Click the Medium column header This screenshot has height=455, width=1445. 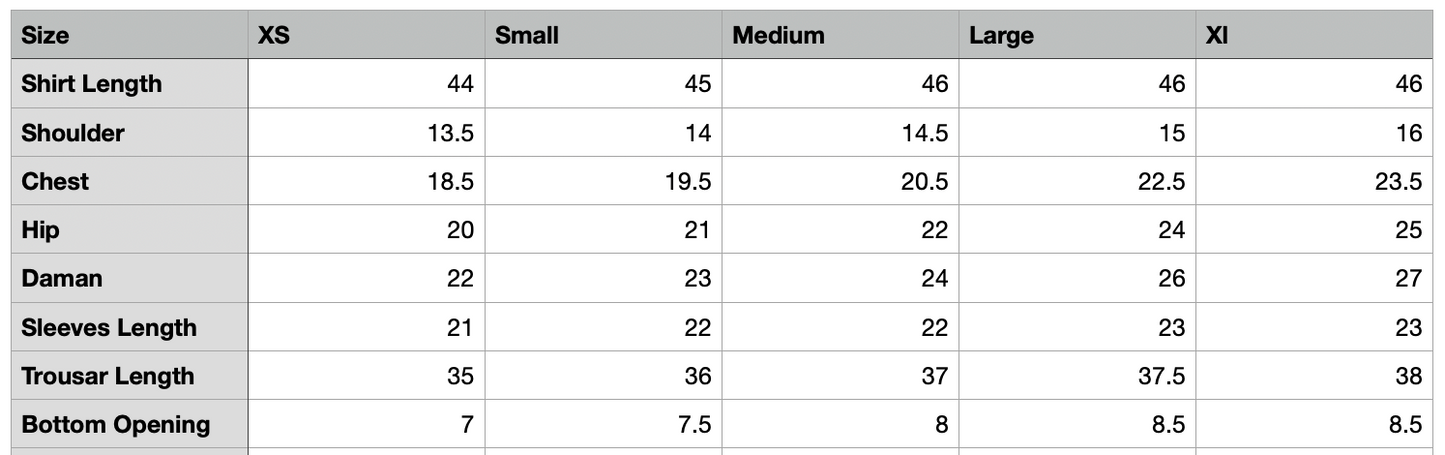(x=840, y=35)
